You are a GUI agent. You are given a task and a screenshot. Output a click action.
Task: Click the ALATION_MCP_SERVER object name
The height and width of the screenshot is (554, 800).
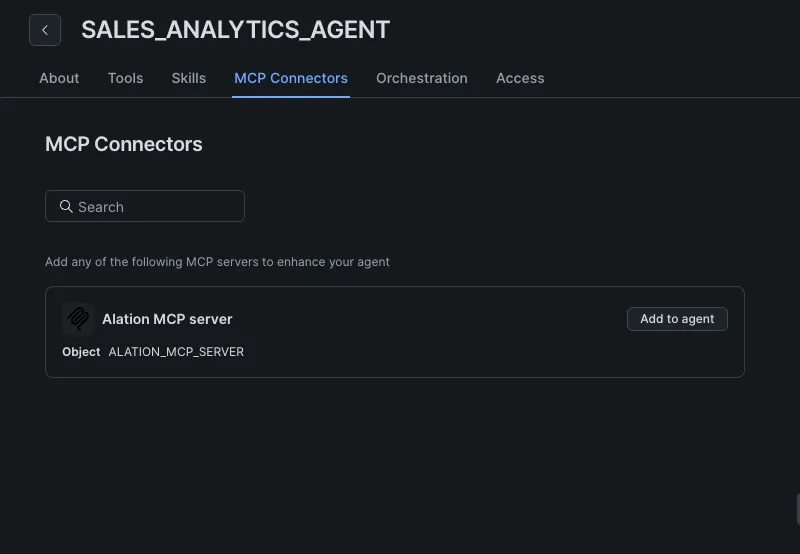pyautogui.click(x=176, y=352)
